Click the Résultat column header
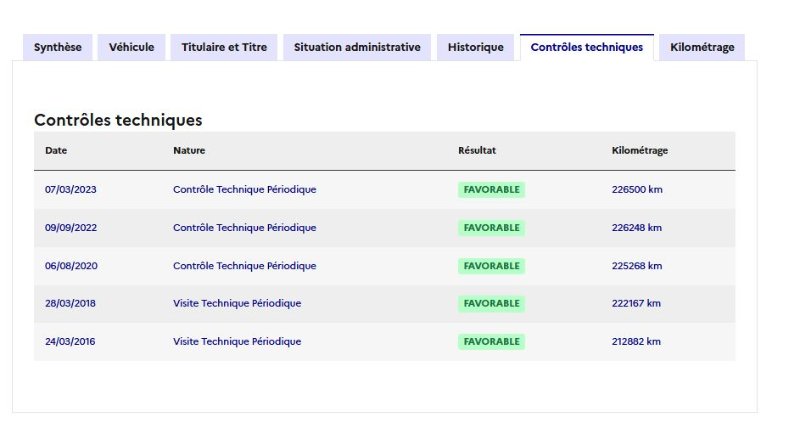 point(477,150)
